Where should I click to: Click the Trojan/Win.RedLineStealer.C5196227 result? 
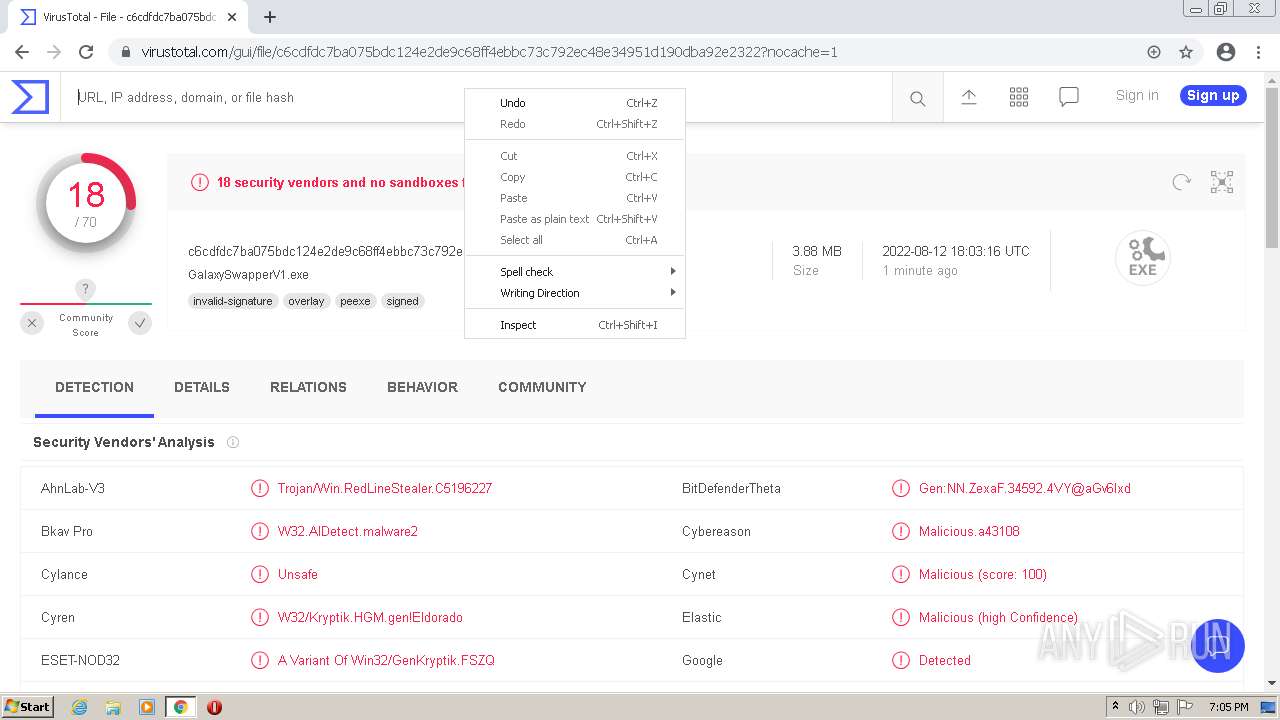click(385, 489)
